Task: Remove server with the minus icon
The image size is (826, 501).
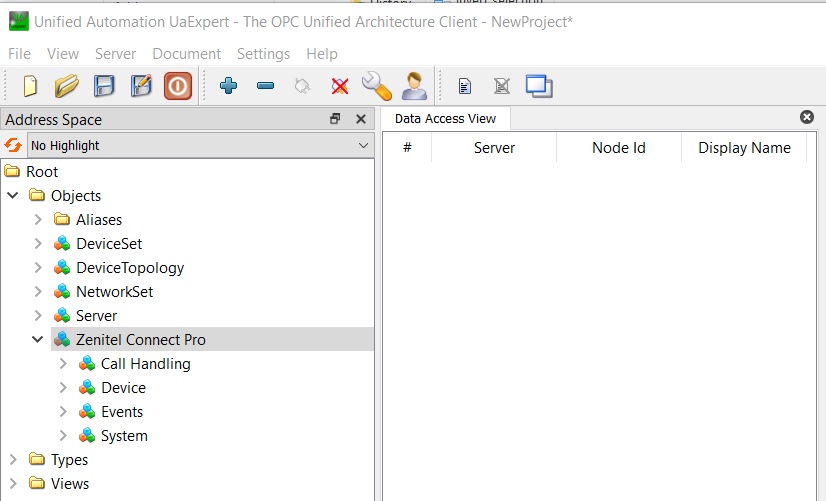Action: point(266,85)
